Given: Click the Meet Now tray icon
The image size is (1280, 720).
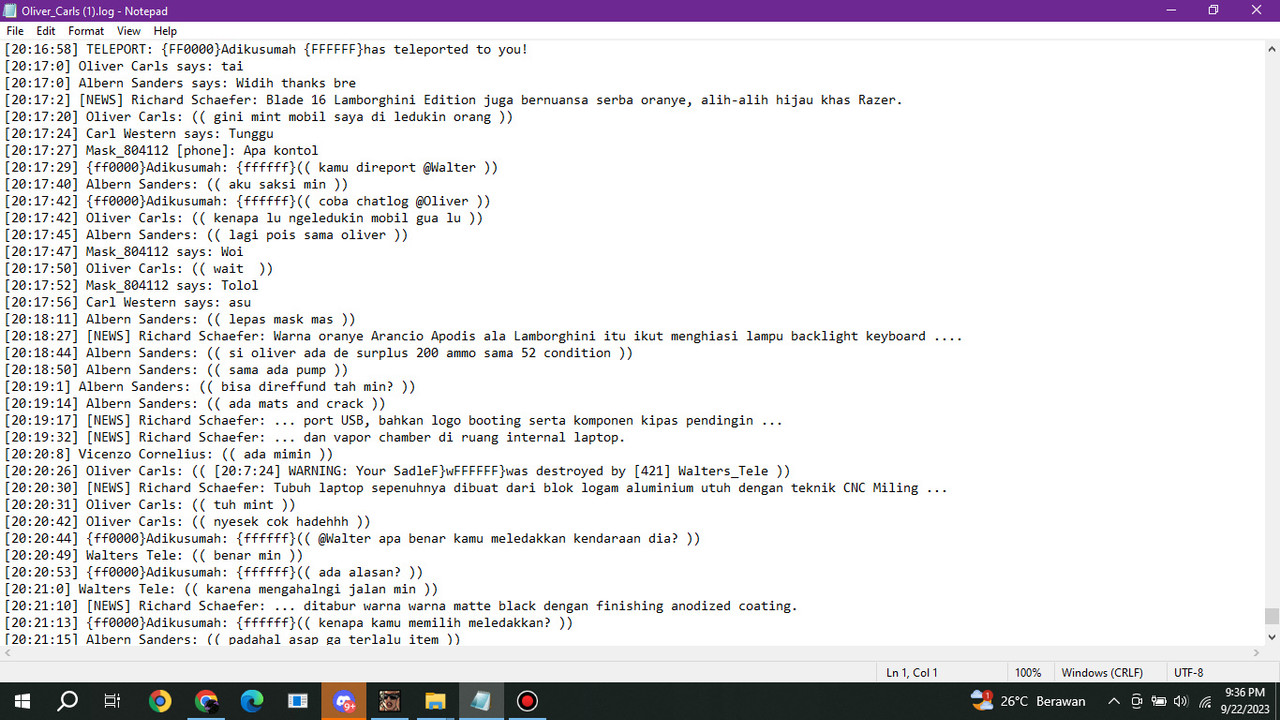Looking at the screenshot, I should point(1137,701).
